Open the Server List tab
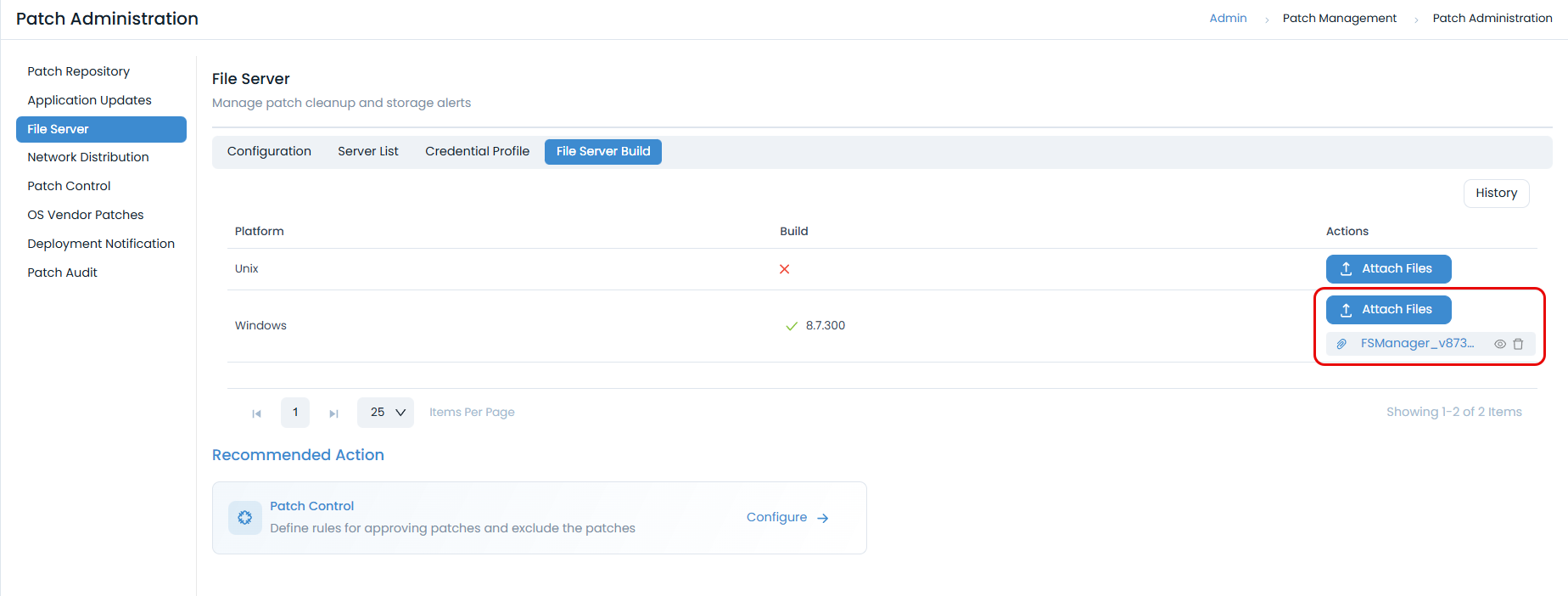1568x596 pixels. point(367,152)
